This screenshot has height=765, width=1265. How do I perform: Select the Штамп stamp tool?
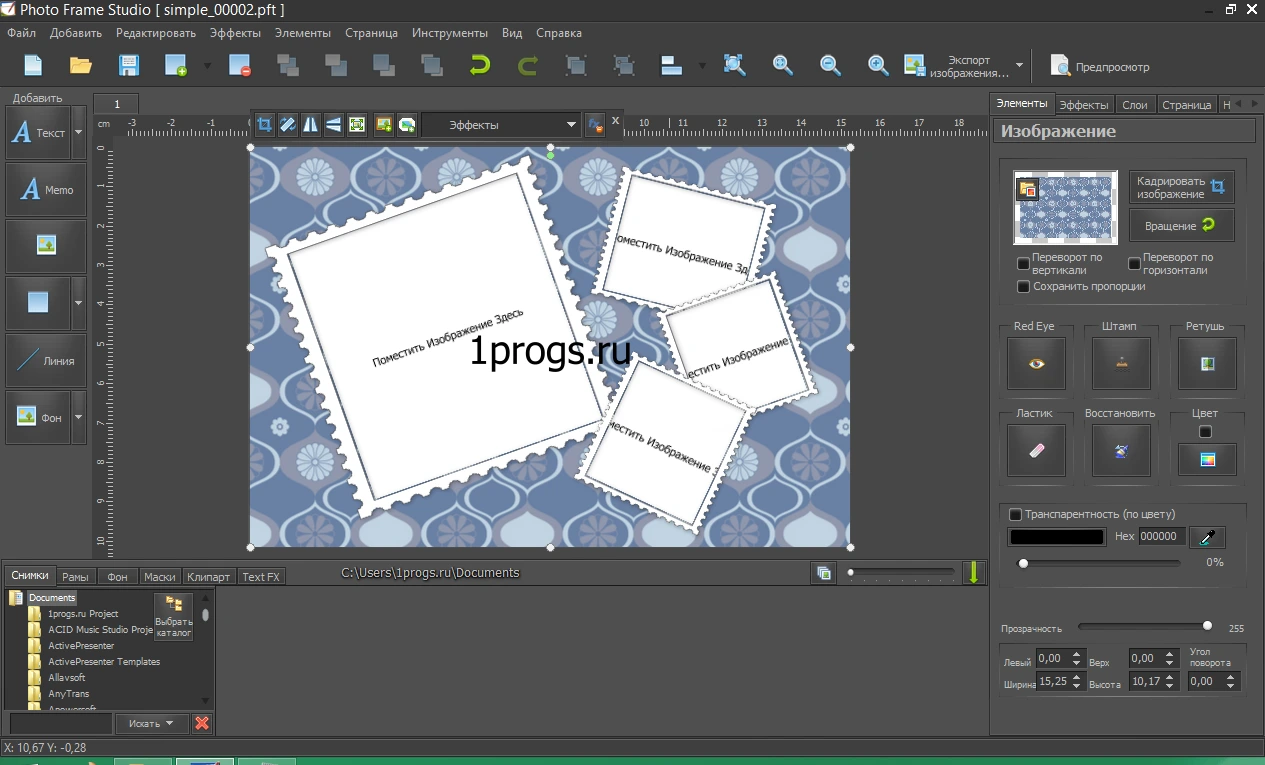point(1121,363)
